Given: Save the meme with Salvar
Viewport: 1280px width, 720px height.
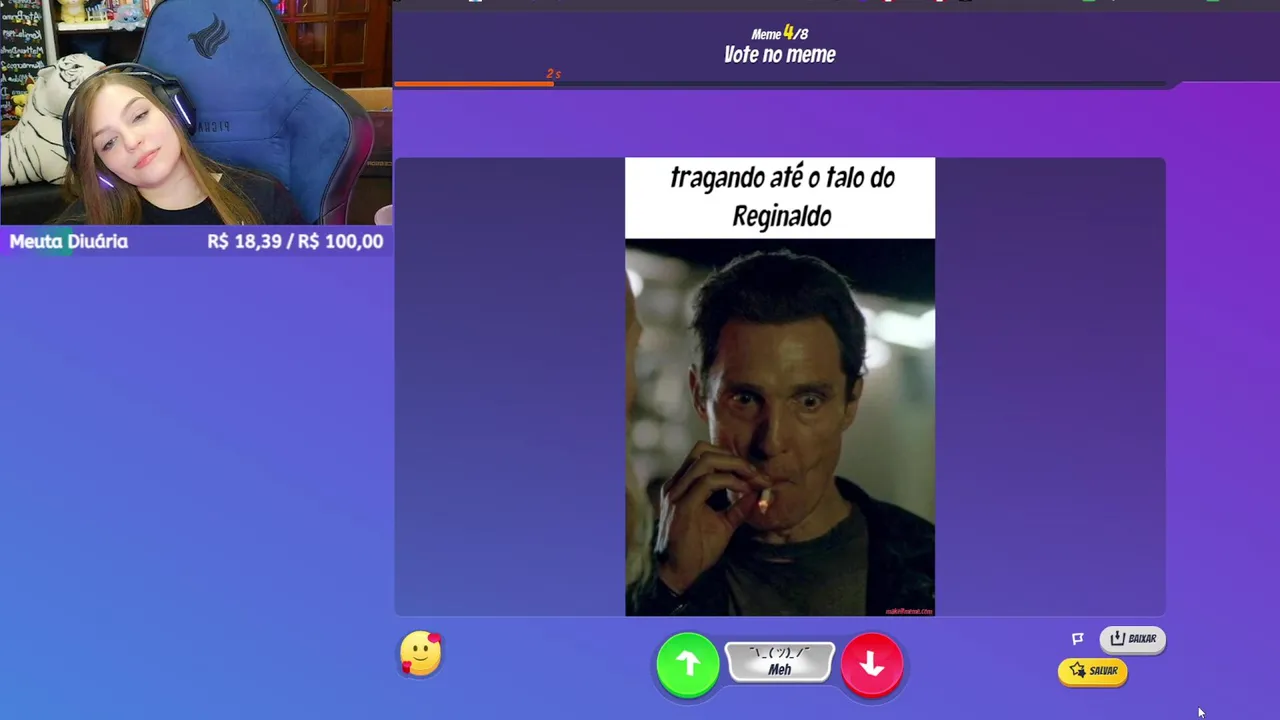Looking at the screenshot, I should [1093, 671].
